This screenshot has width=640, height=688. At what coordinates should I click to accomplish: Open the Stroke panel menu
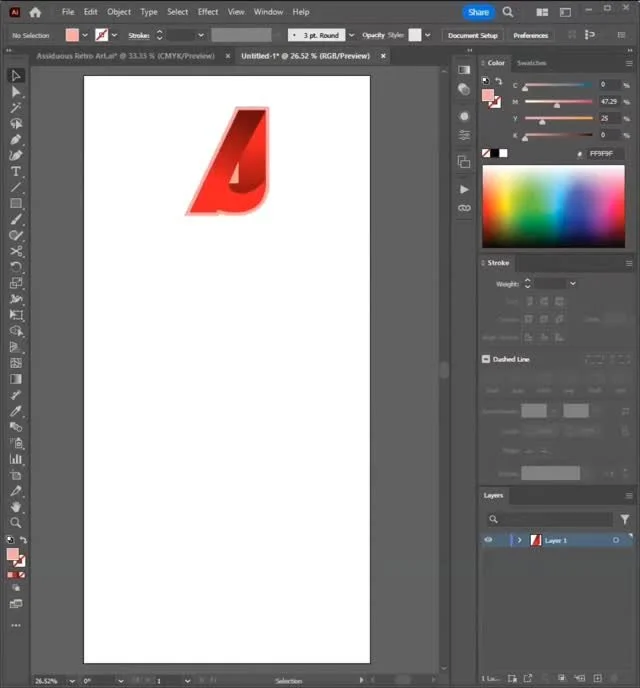point(629,263)
